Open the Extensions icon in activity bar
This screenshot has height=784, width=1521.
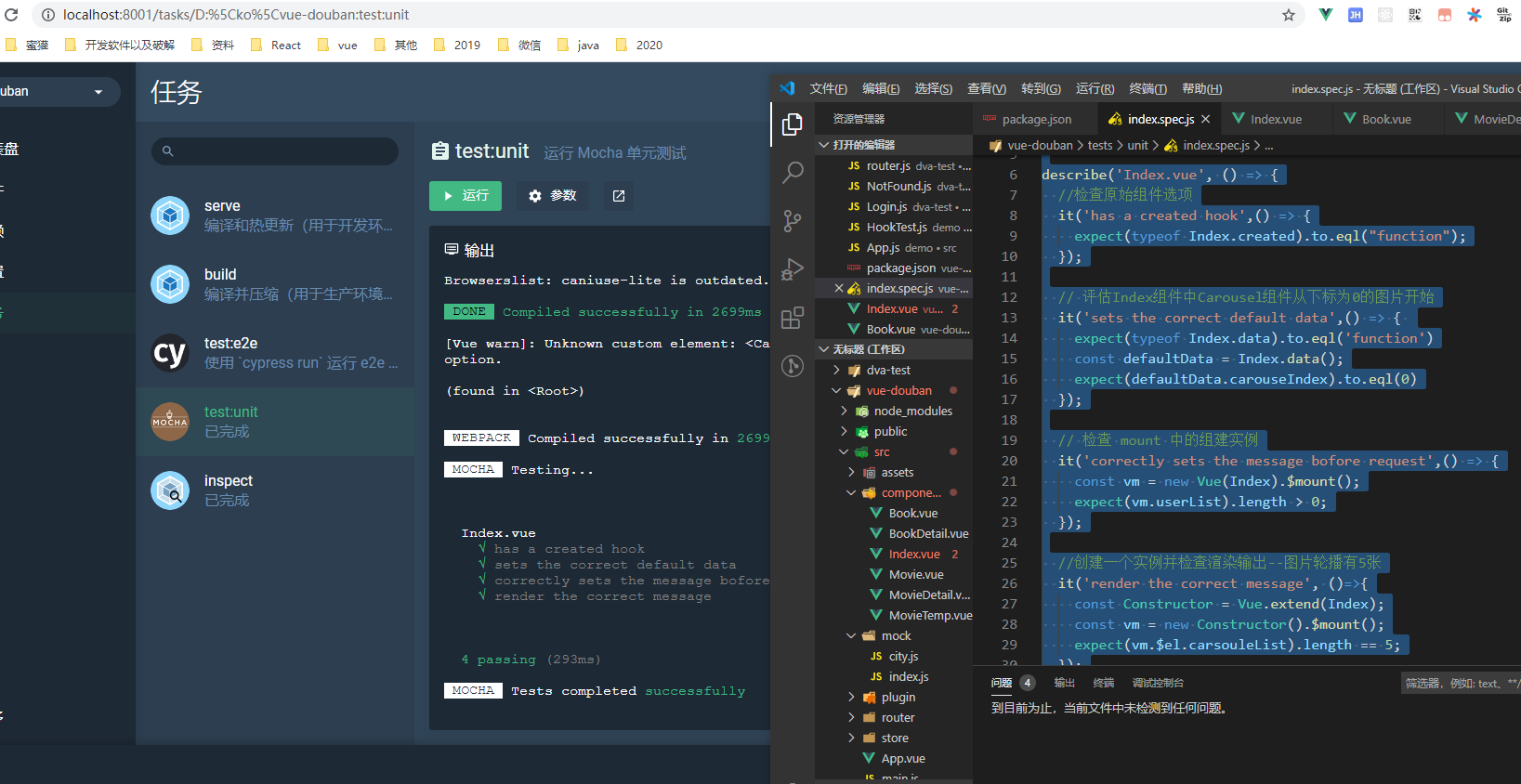click(x=793, y=319)
